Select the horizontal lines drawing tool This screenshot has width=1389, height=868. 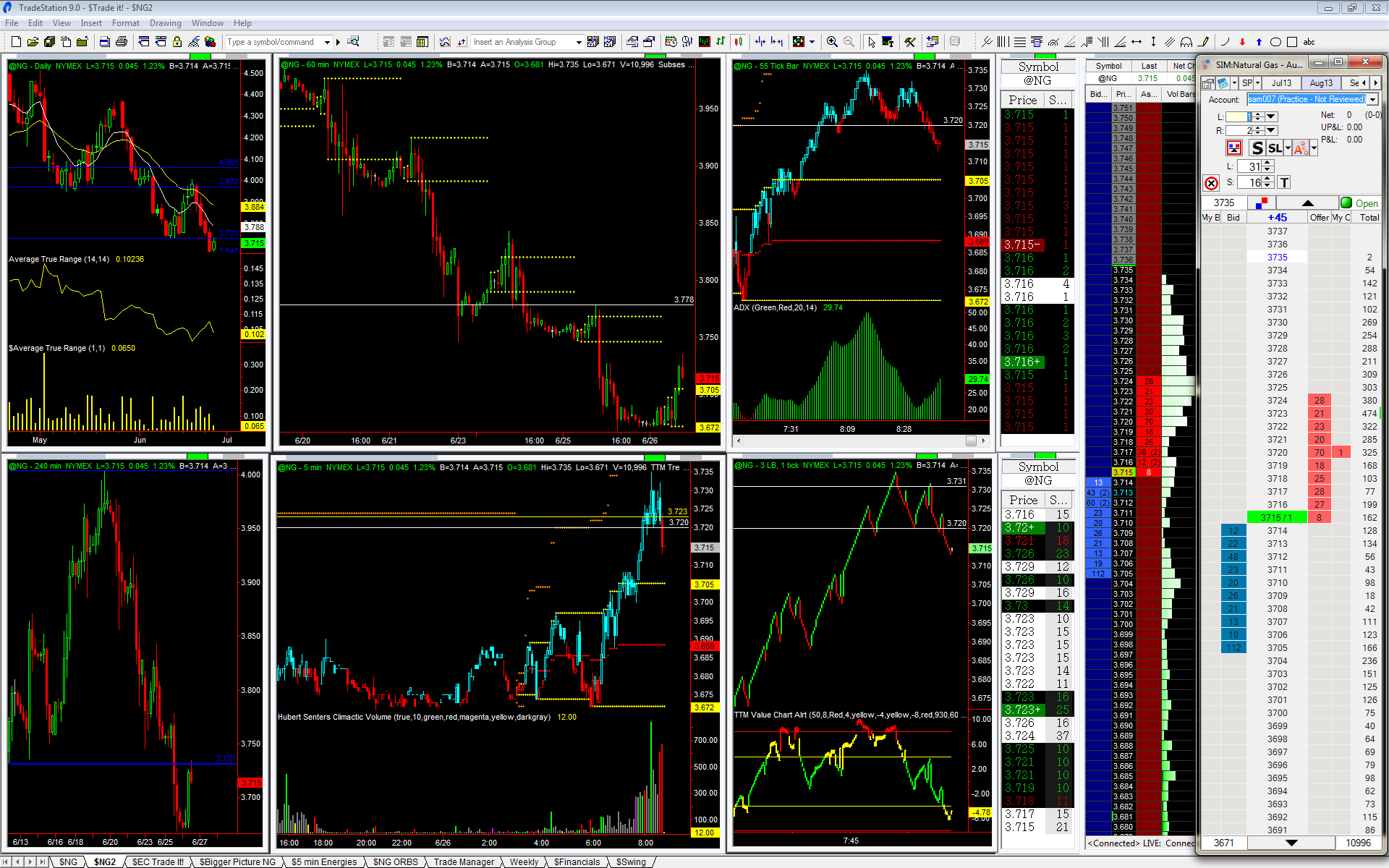(x=1019, y=42)
